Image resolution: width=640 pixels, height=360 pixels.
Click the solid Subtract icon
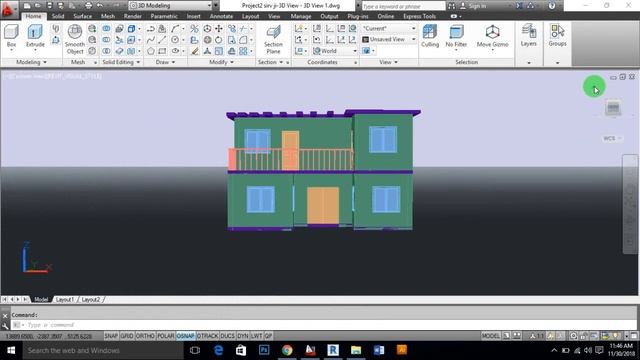click(x=106, y=40)
